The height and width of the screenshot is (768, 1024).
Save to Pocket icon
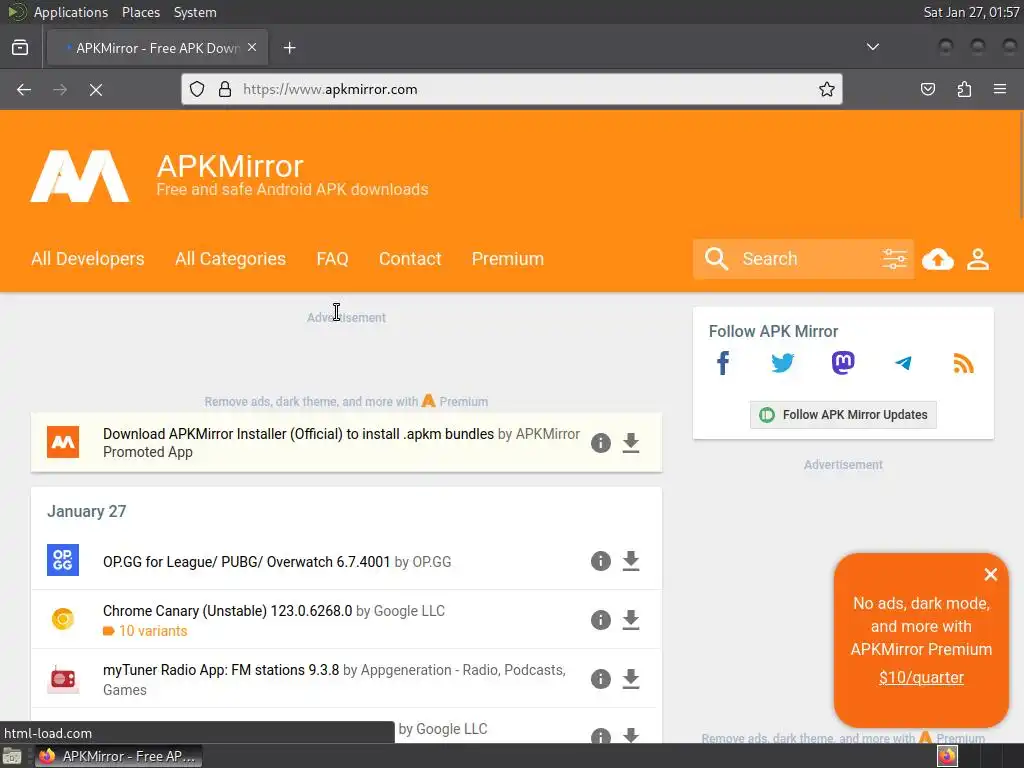(x=927, y=89)
